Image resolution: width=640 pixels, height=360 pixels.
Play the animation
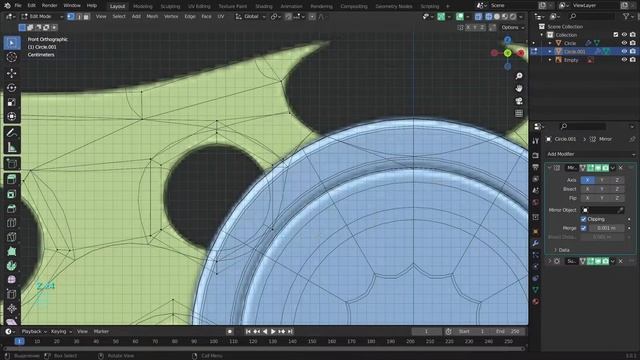(x=273, y=331)
